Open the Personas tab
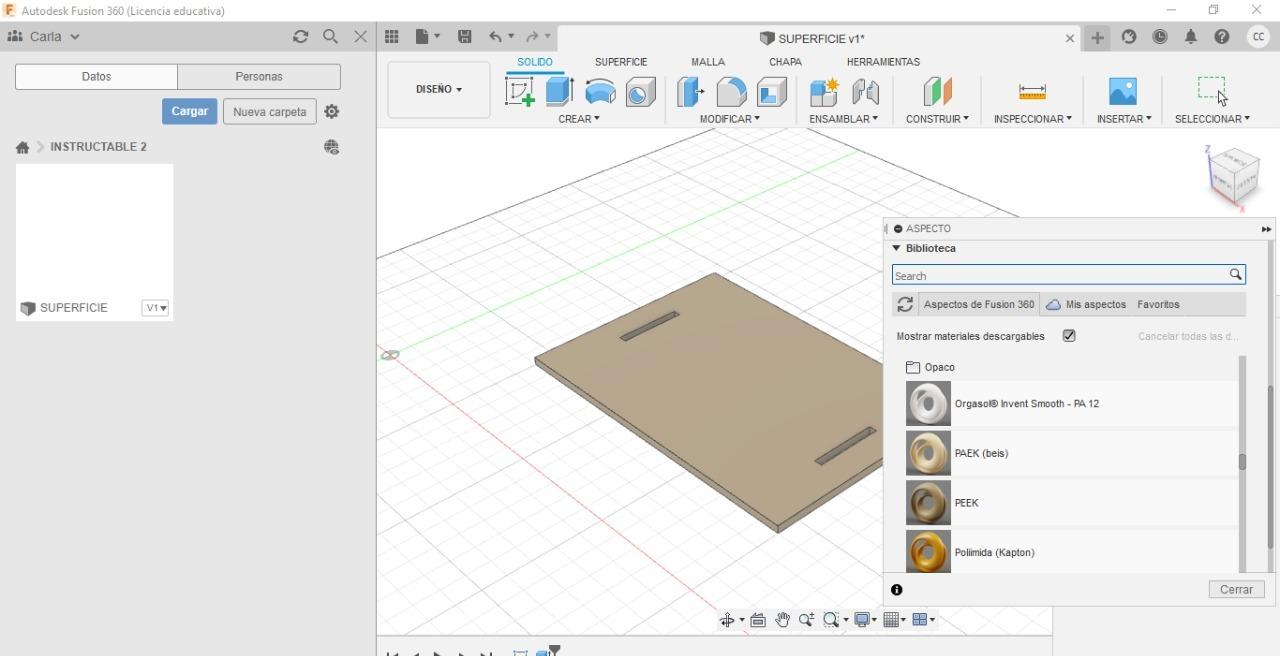Viewport: 1280px width, 656px height. tap(259, 77)
